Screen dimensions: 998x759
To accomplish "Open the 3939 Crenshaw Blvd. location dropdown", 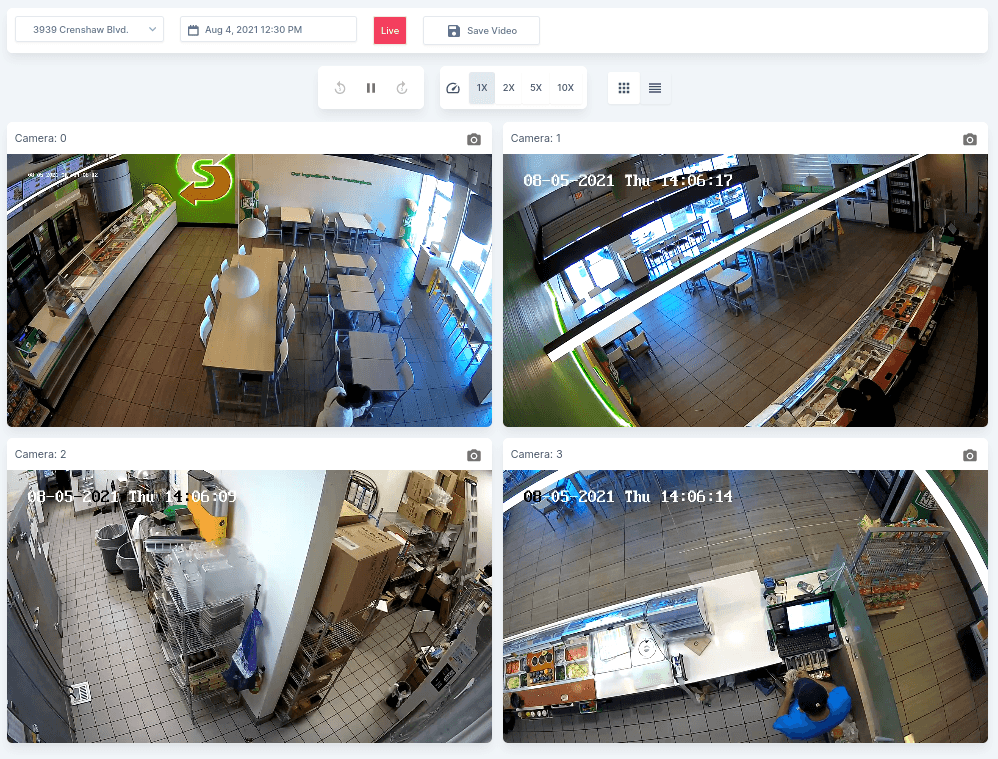I will 89,30.
